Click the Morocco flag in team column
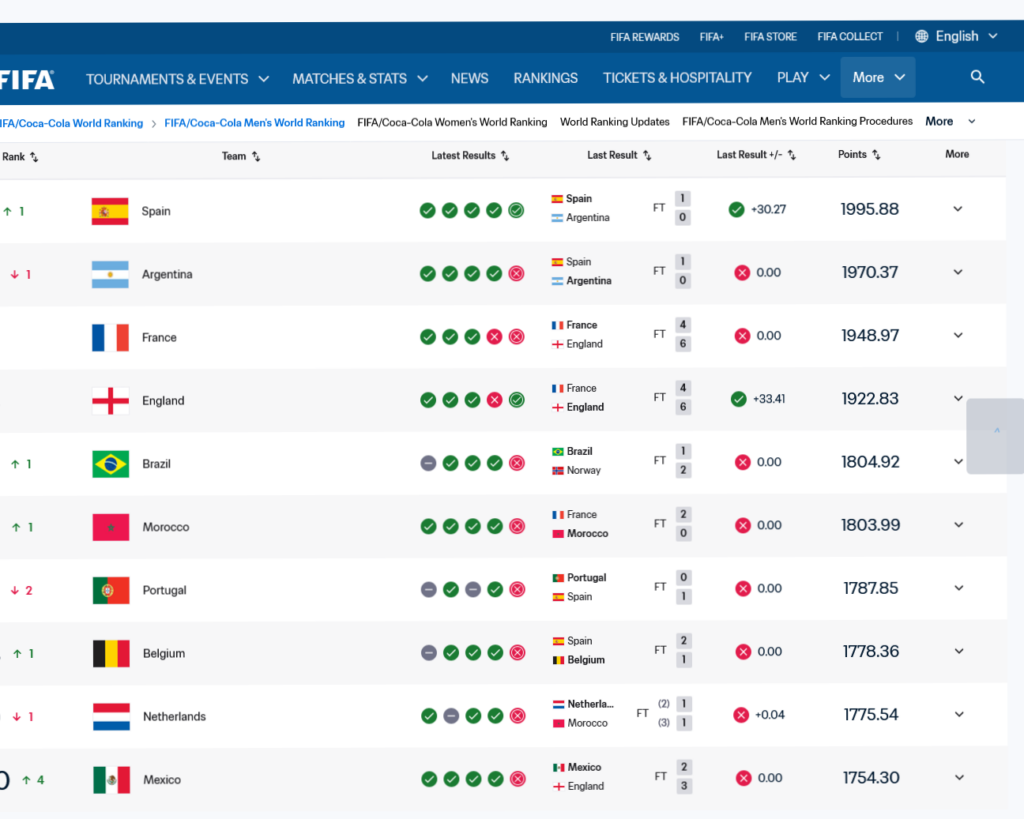Viewport: 1024px width, 819px height. coord(111,527)
